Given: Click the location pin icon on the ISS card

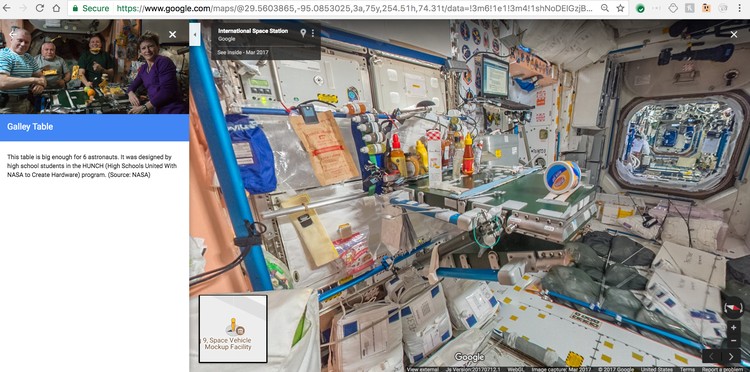Looking at the screenshot, I should (x=302, y=33).
